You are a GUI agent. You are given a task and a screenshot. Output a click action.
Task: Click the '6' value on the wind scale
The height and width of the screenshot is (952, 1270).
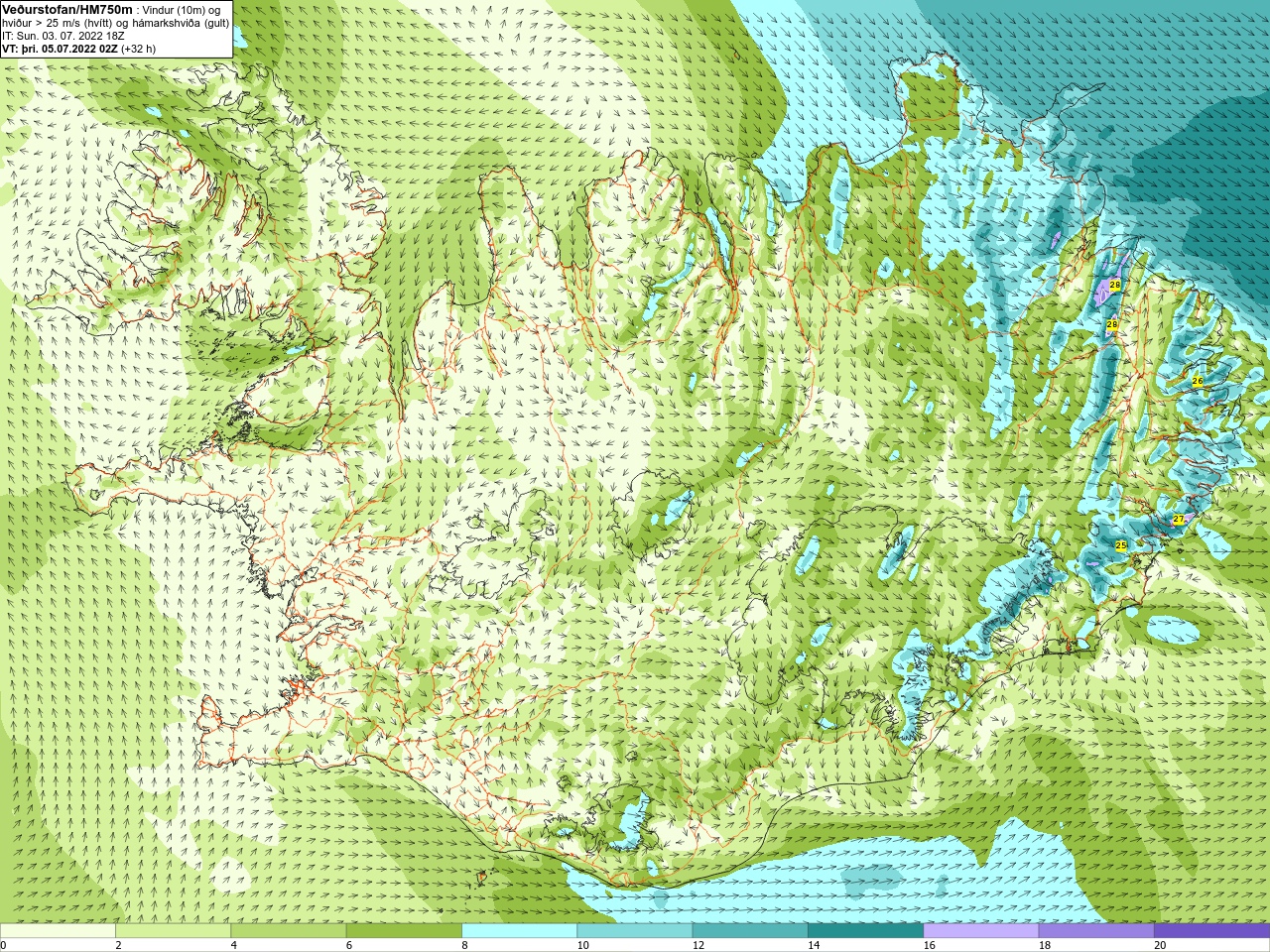point(349,945)
